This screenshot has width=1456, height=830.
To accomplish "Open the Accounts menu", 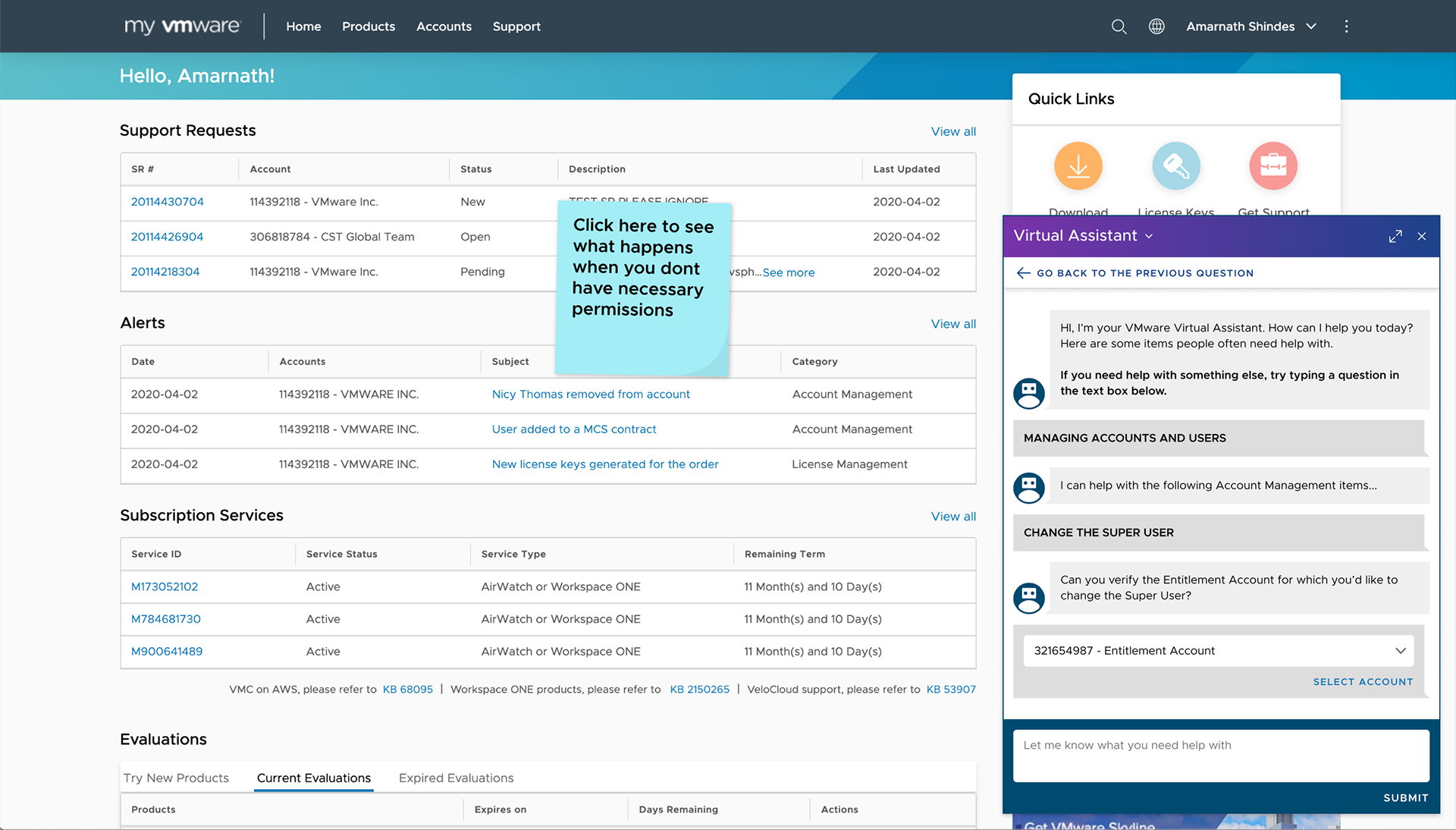I will 444,27.
